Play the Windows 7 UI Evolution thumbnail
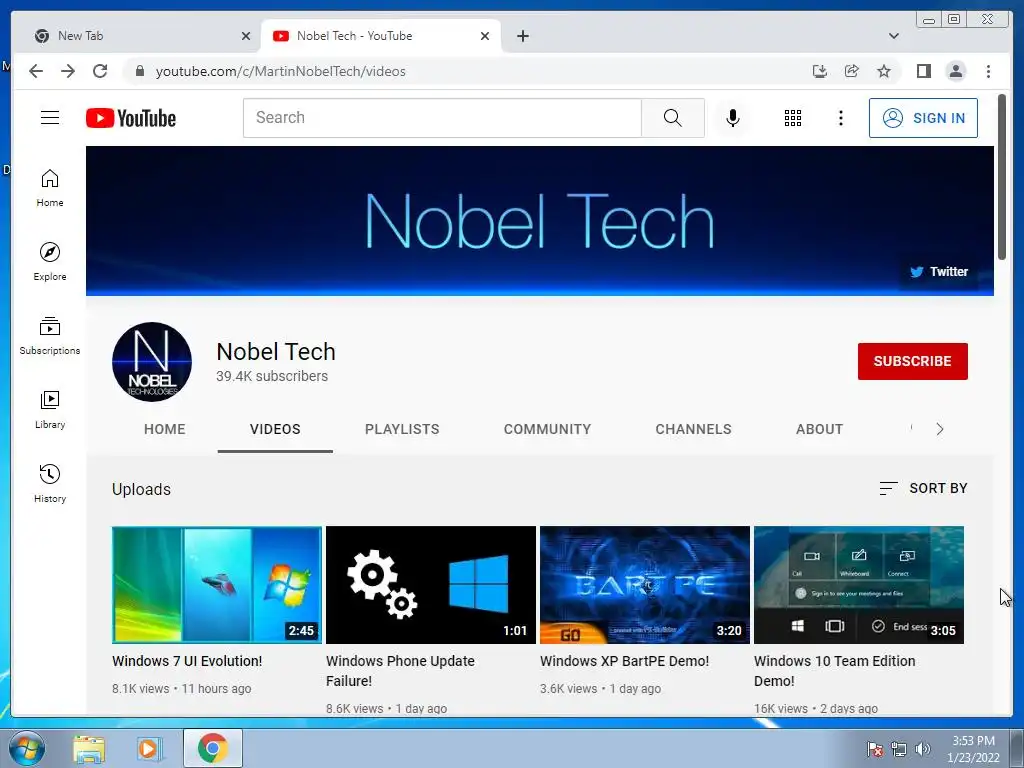 click(217, 585)
